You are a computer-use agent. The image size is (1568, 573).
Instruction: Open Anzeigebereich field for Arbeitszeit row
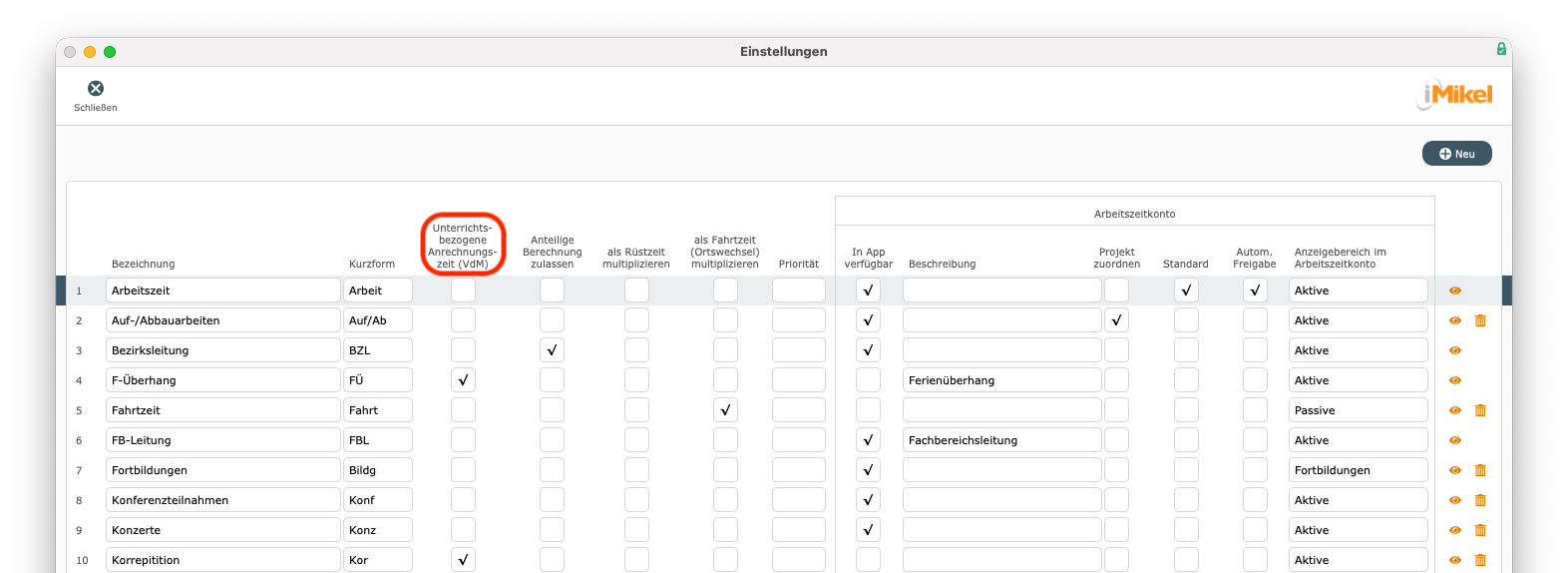pyautogui.click(x=1359, y=290)
